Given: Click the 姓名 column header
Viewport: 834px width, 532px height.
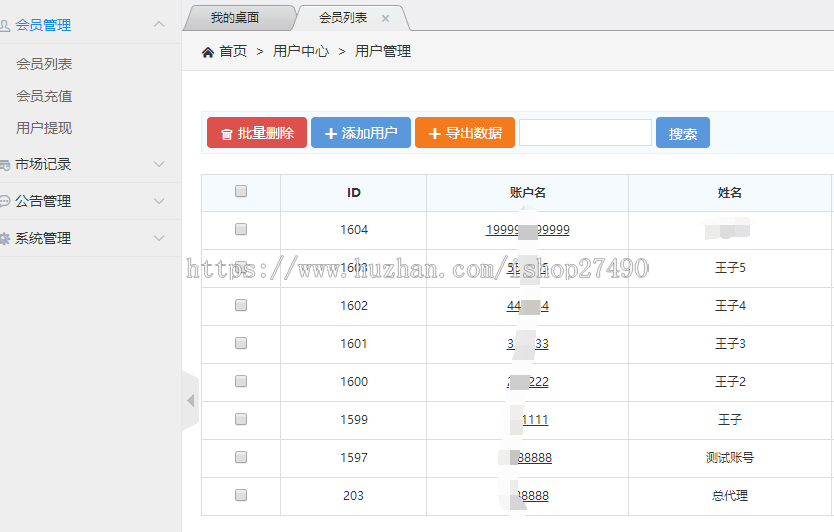Looking at the screenshot, I should coord(730,193).
